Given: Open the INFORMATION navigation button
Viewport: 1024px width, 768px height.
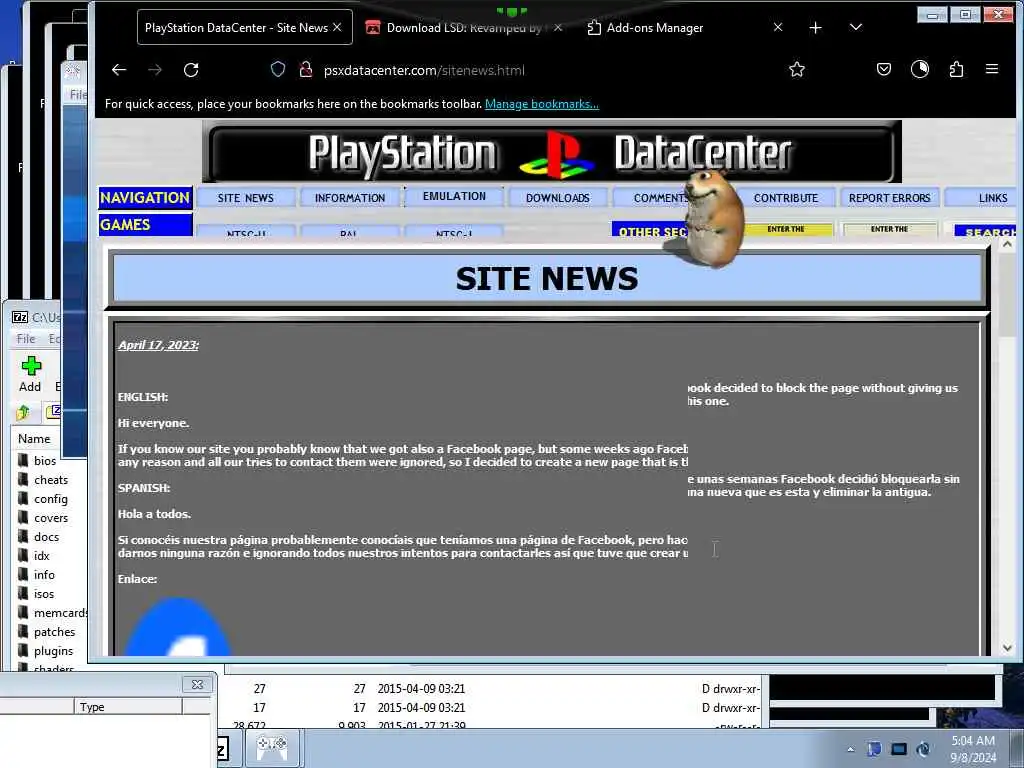Looking at the screenshot, I should click(x=349, y=198).
